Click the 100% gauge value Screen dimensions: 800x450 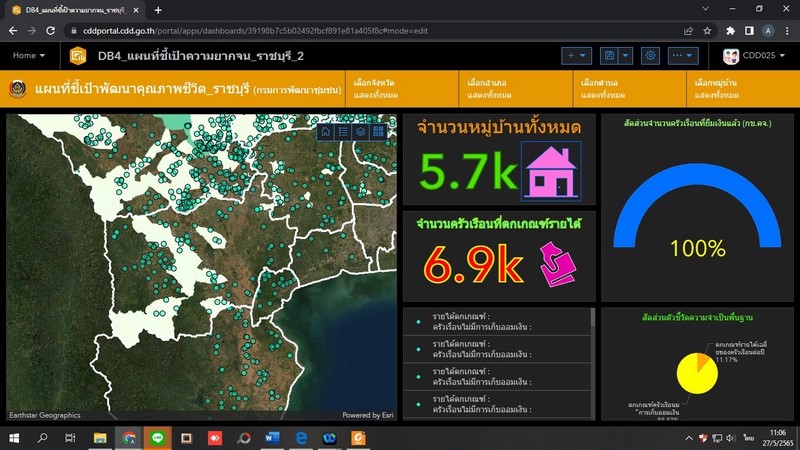click(697, 249)
